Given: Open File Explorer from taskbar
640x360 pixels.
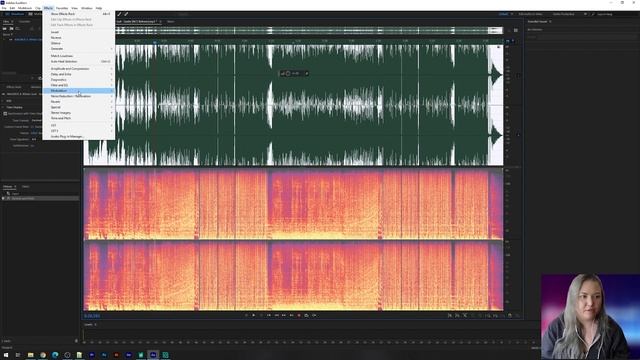Looking at the screenshot, I should point(31,355).
